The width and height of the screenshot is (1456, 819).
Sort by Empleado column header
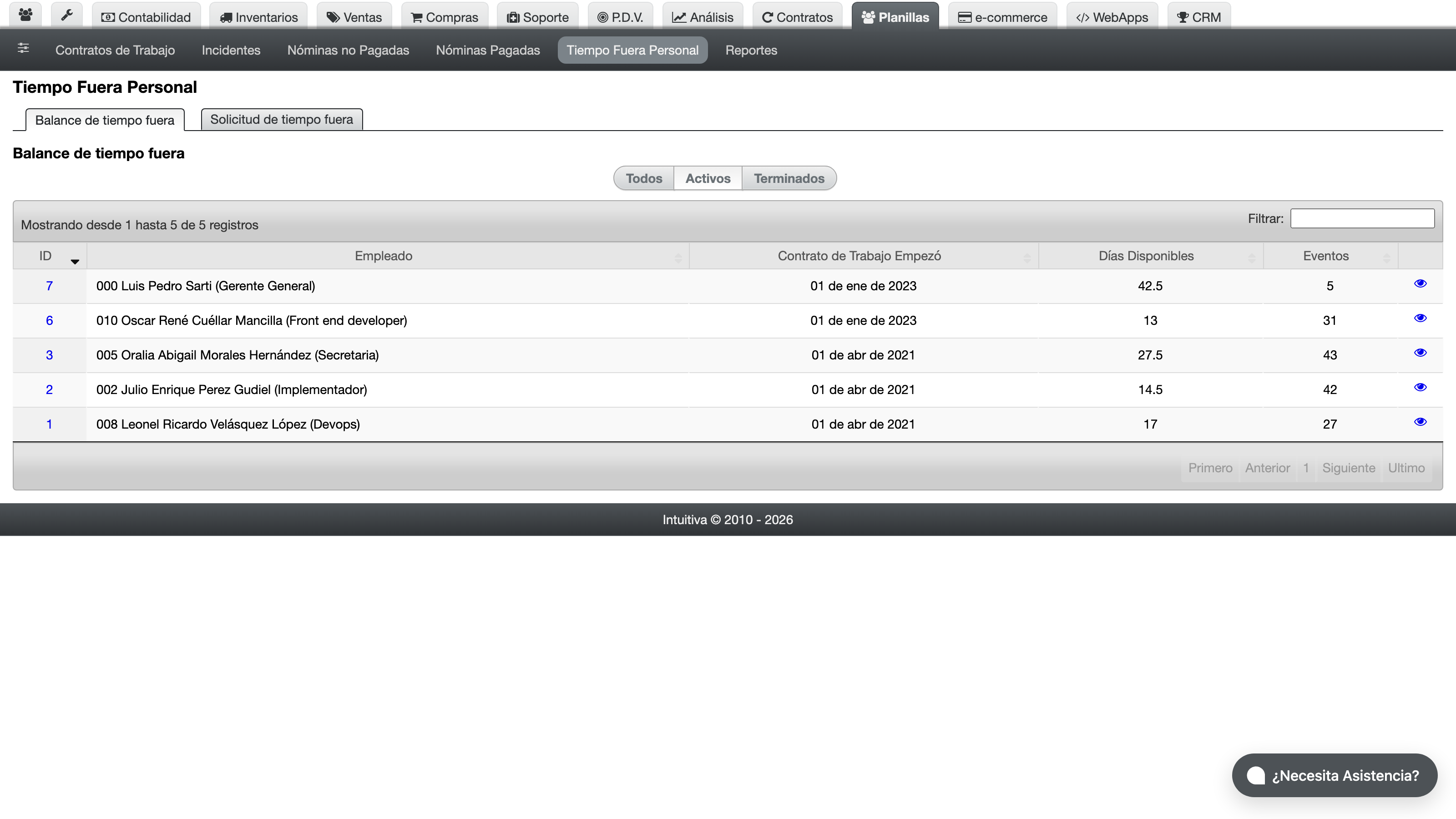[x=388, y=256]
